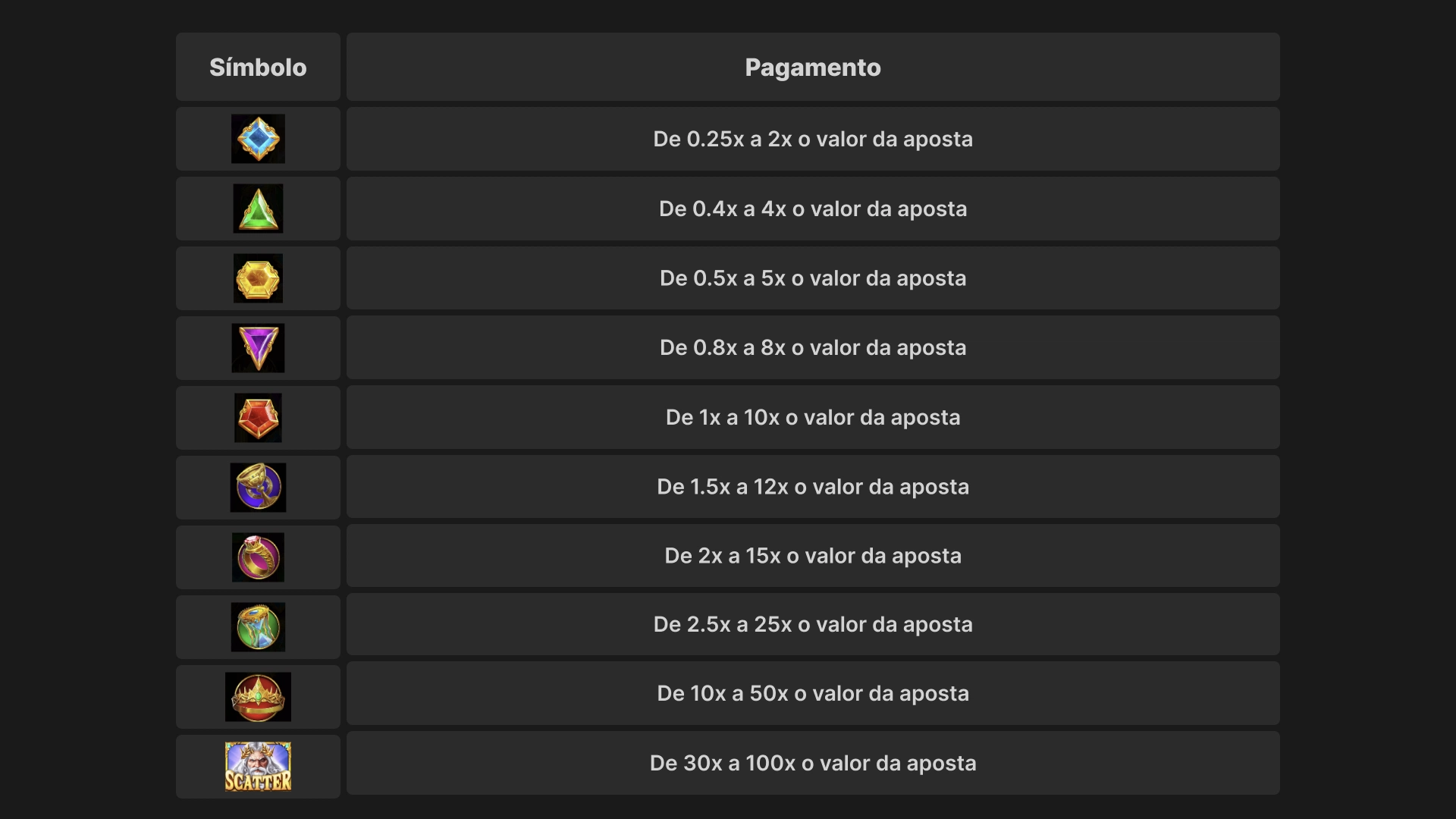Click the Zeus Scatter symbol
This screenshot has width=1456, height=819.
258,767
